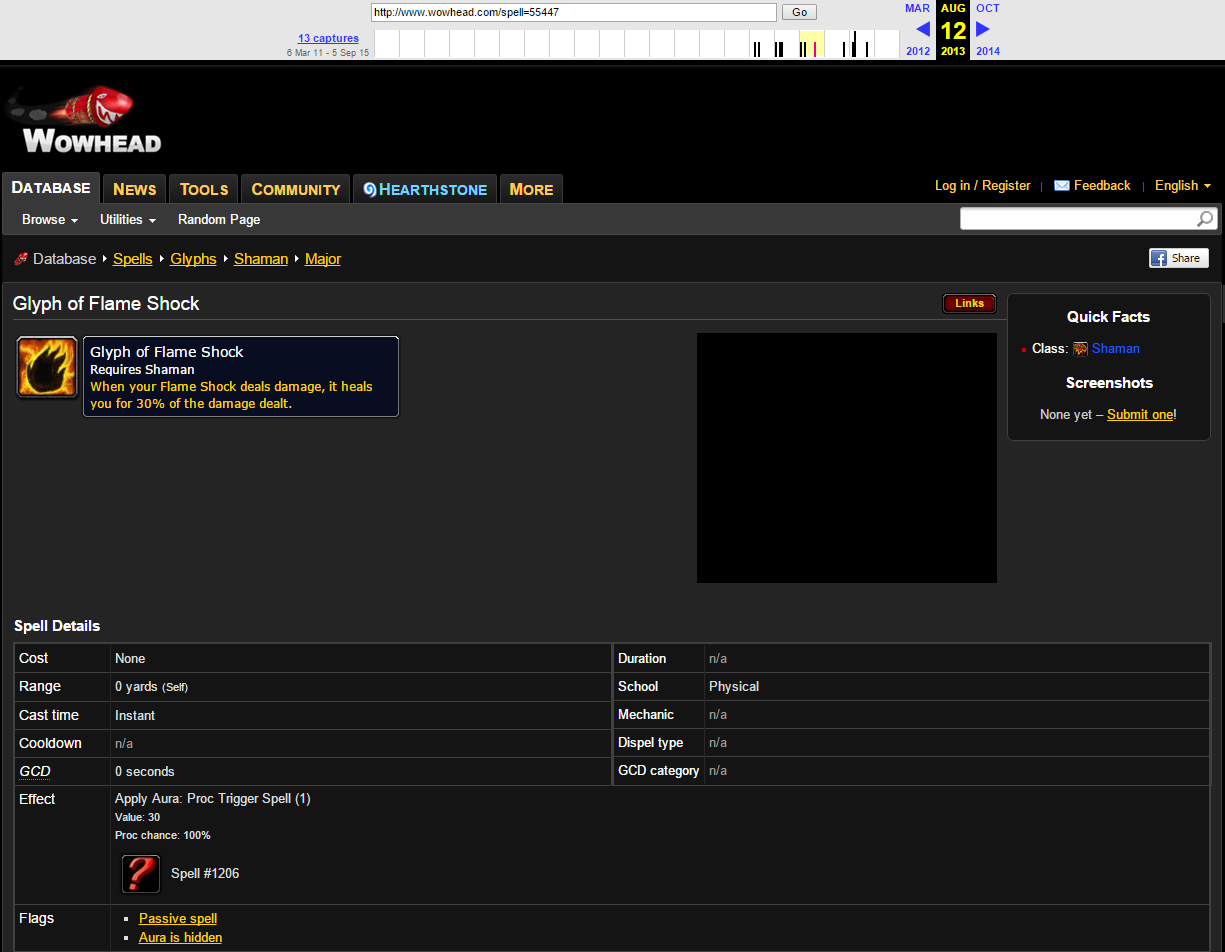Click the Wowhead search input field

click(1078, 219)
